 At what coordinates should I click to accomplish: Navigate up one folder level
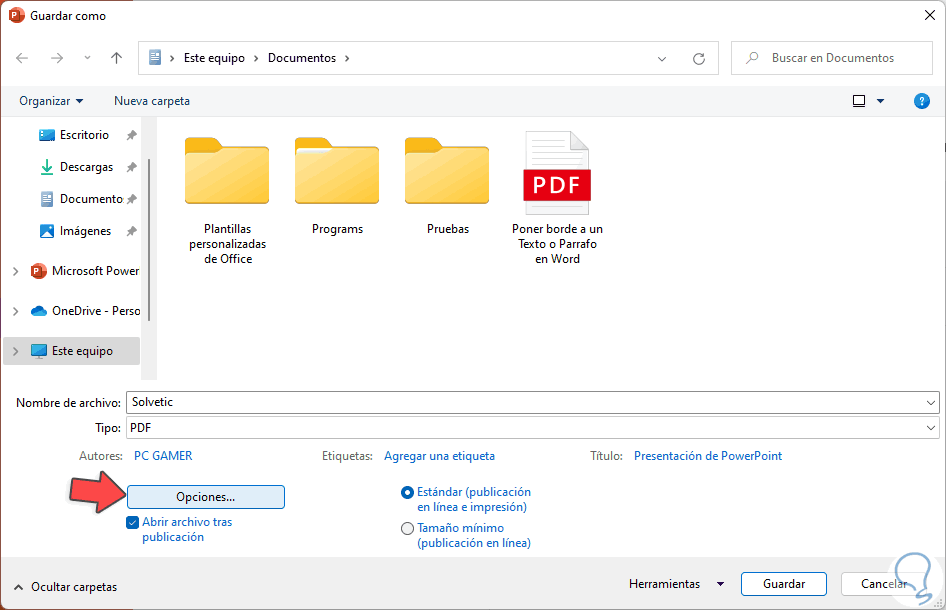[x=115, y=58]
